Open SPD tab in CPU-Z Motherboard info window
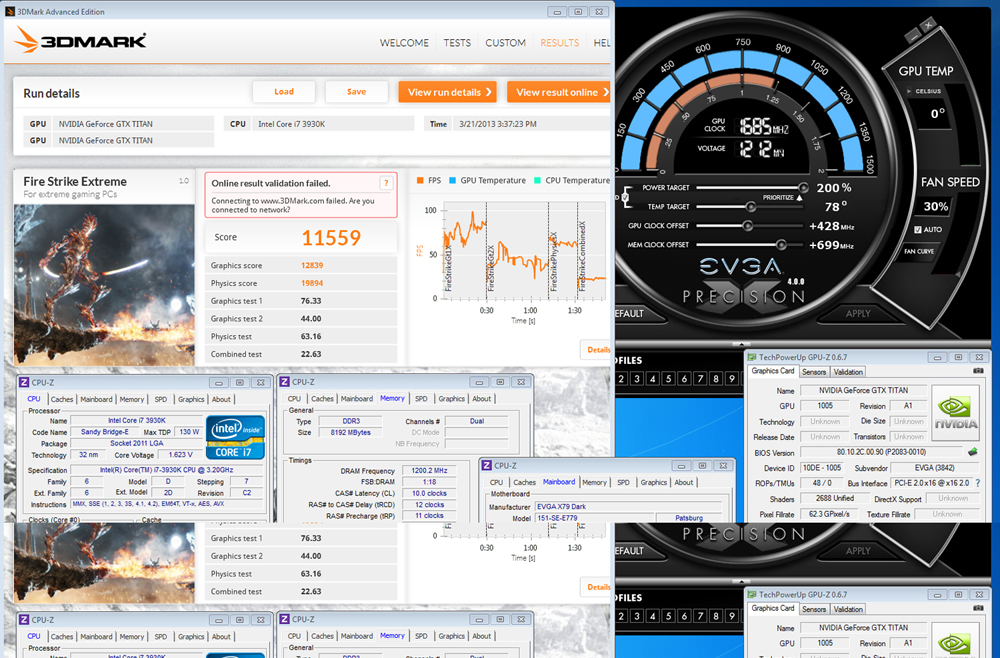1000x658 pixels. [x=623, y=483]
